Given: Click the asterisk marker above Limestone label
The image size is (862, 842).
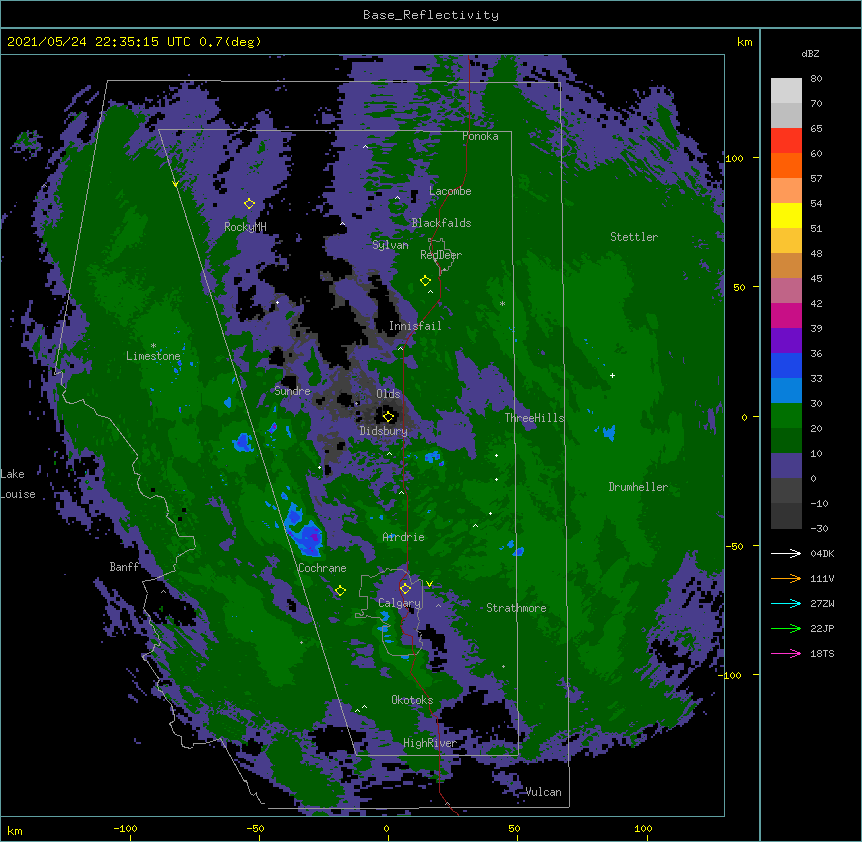Looking at the screenshot, I should pyautogui.click(x=153, y=346).
